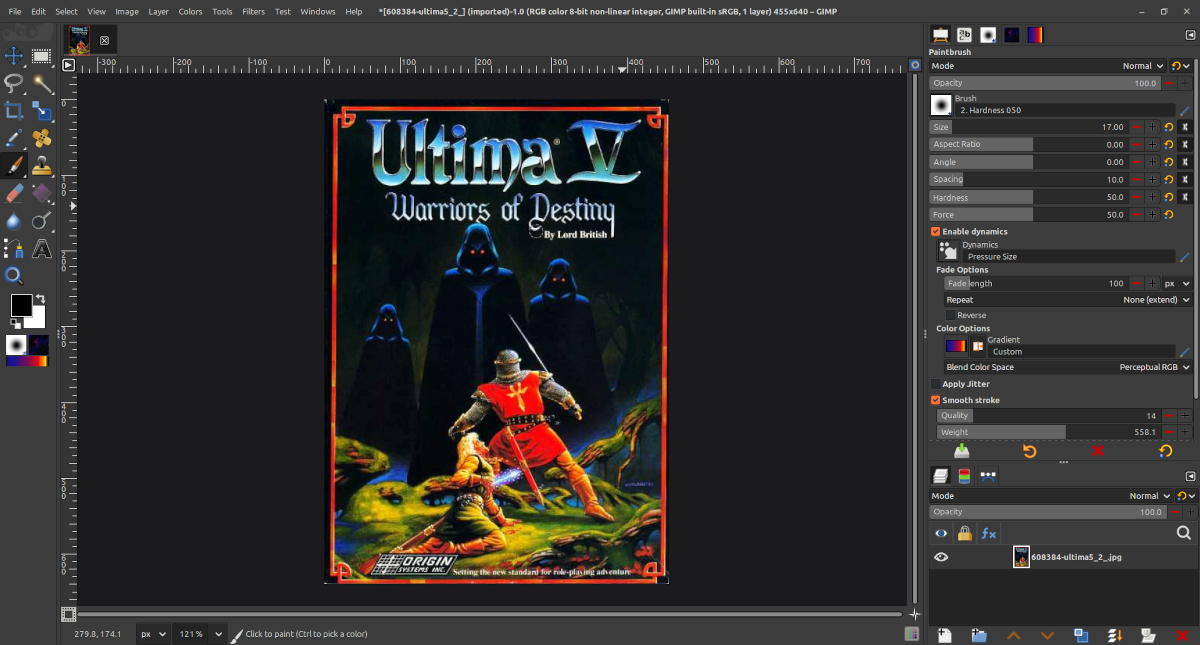Select the Clone stamp tool
1200x645 pixels.
pos(42,166)
